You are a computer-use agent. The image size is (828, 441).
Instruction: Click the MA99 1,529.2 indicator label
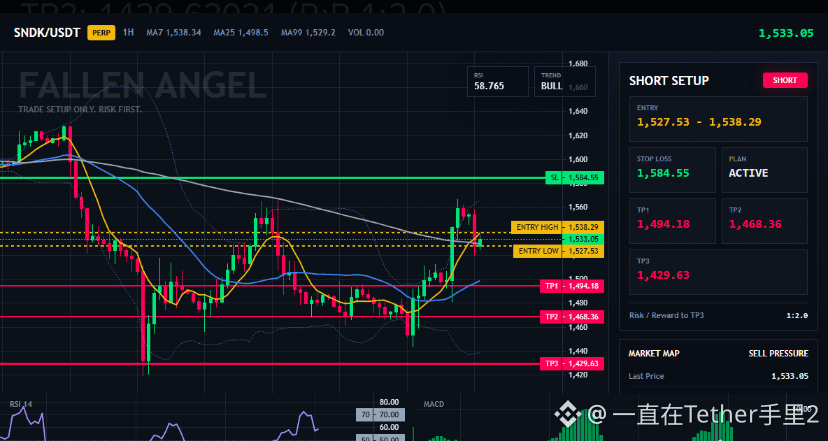click(308, 33)
